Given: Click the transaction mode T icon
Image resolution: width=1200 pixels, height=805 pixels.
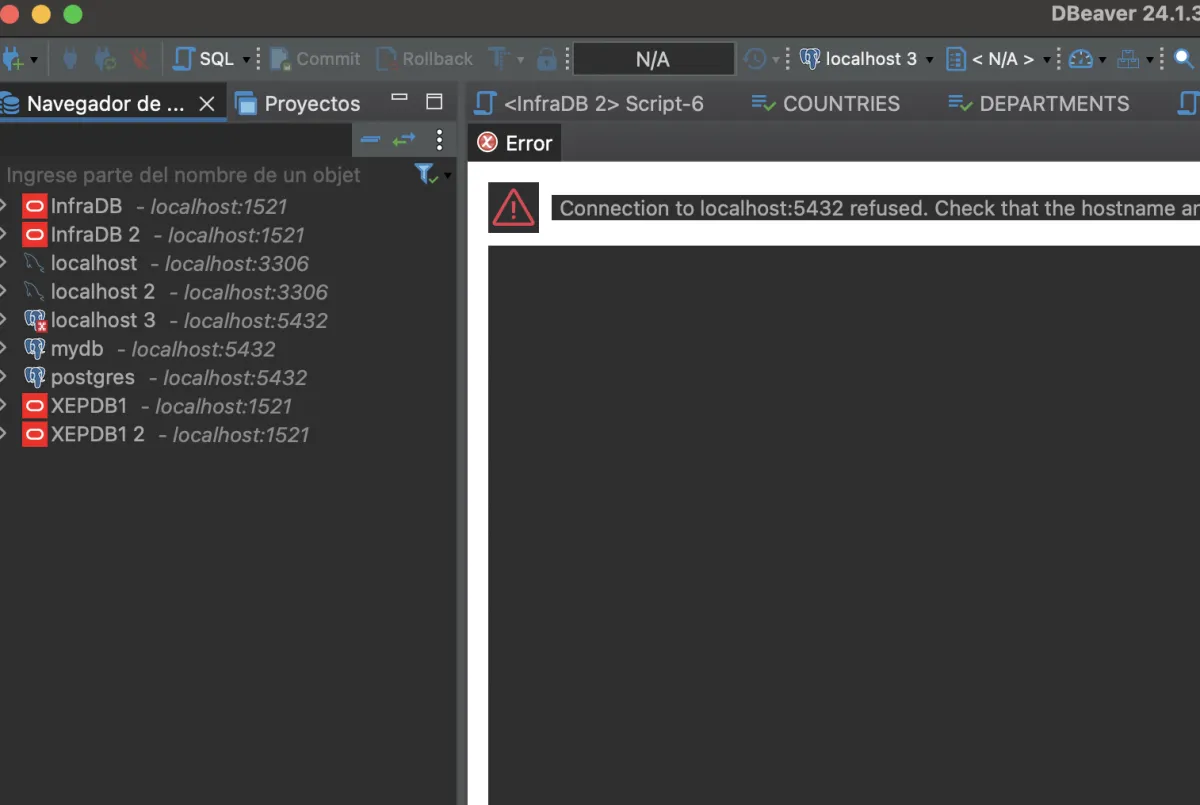Looking at the screenshot, I should 498,59.
